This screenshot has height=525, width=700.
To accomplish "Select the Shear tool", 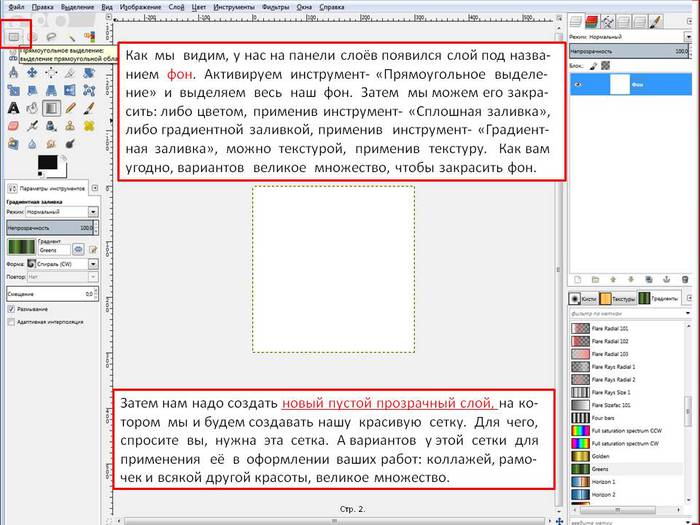I will pos(33,90).
